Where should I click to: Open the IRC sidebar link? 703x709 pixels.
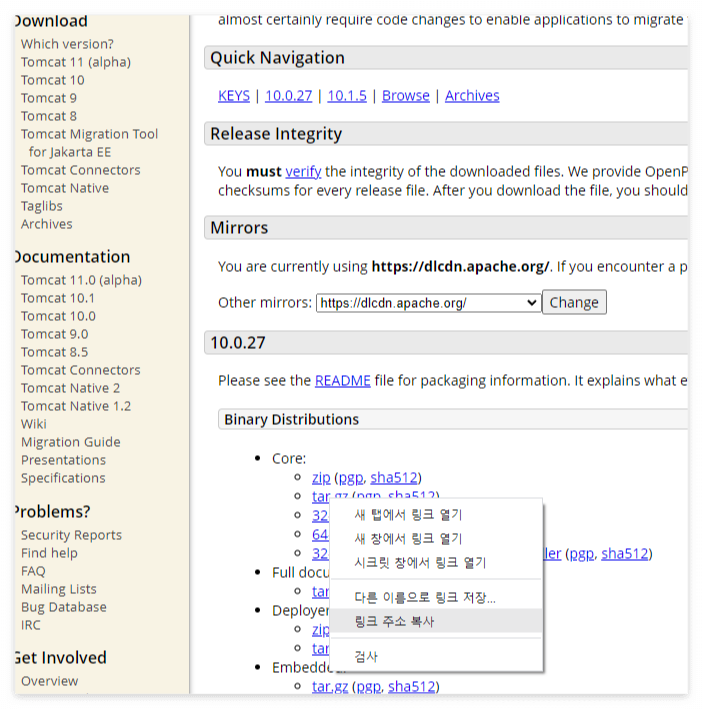(31, 625)
